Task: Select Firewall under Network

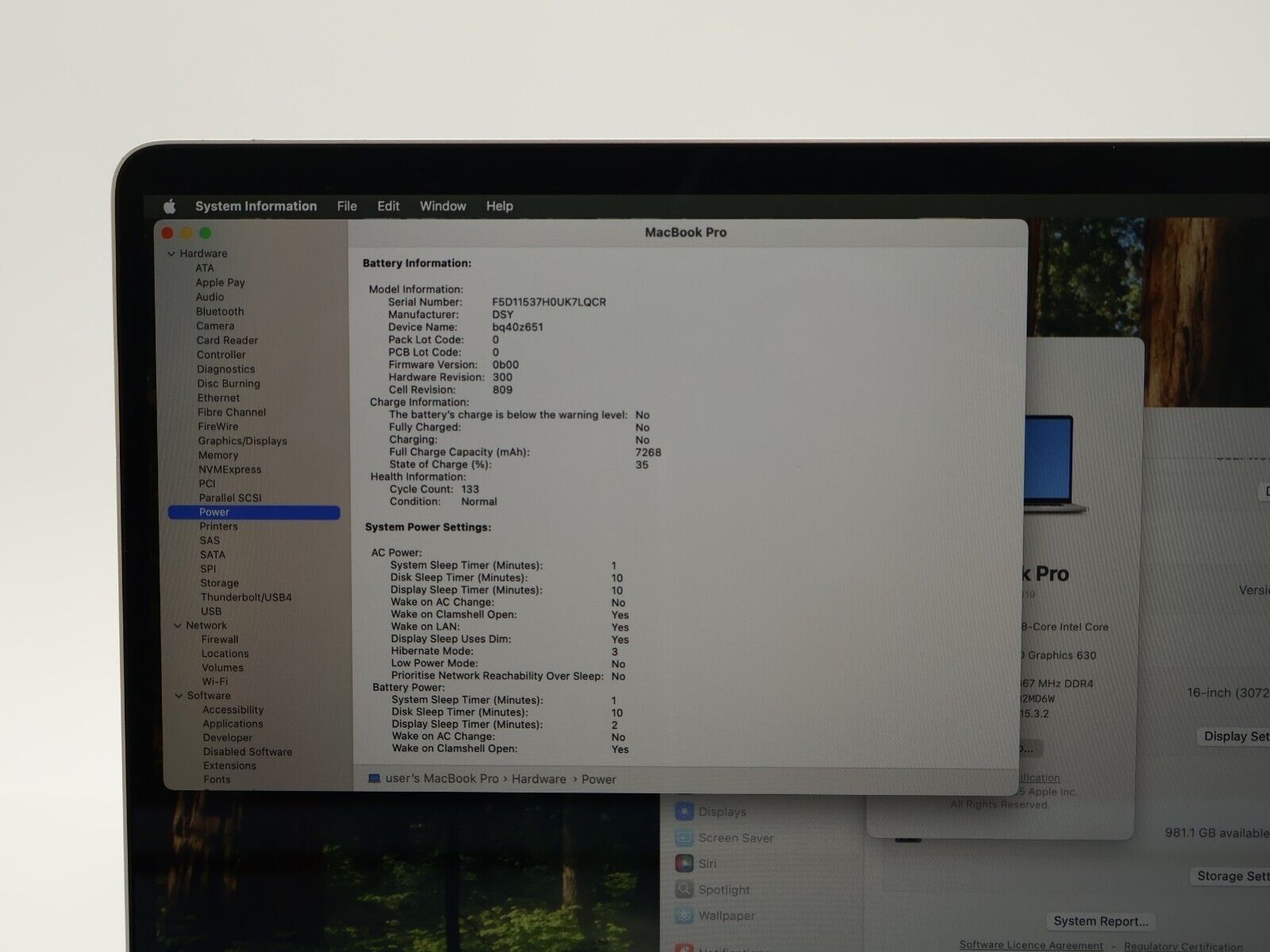Action: click(220, 639)
